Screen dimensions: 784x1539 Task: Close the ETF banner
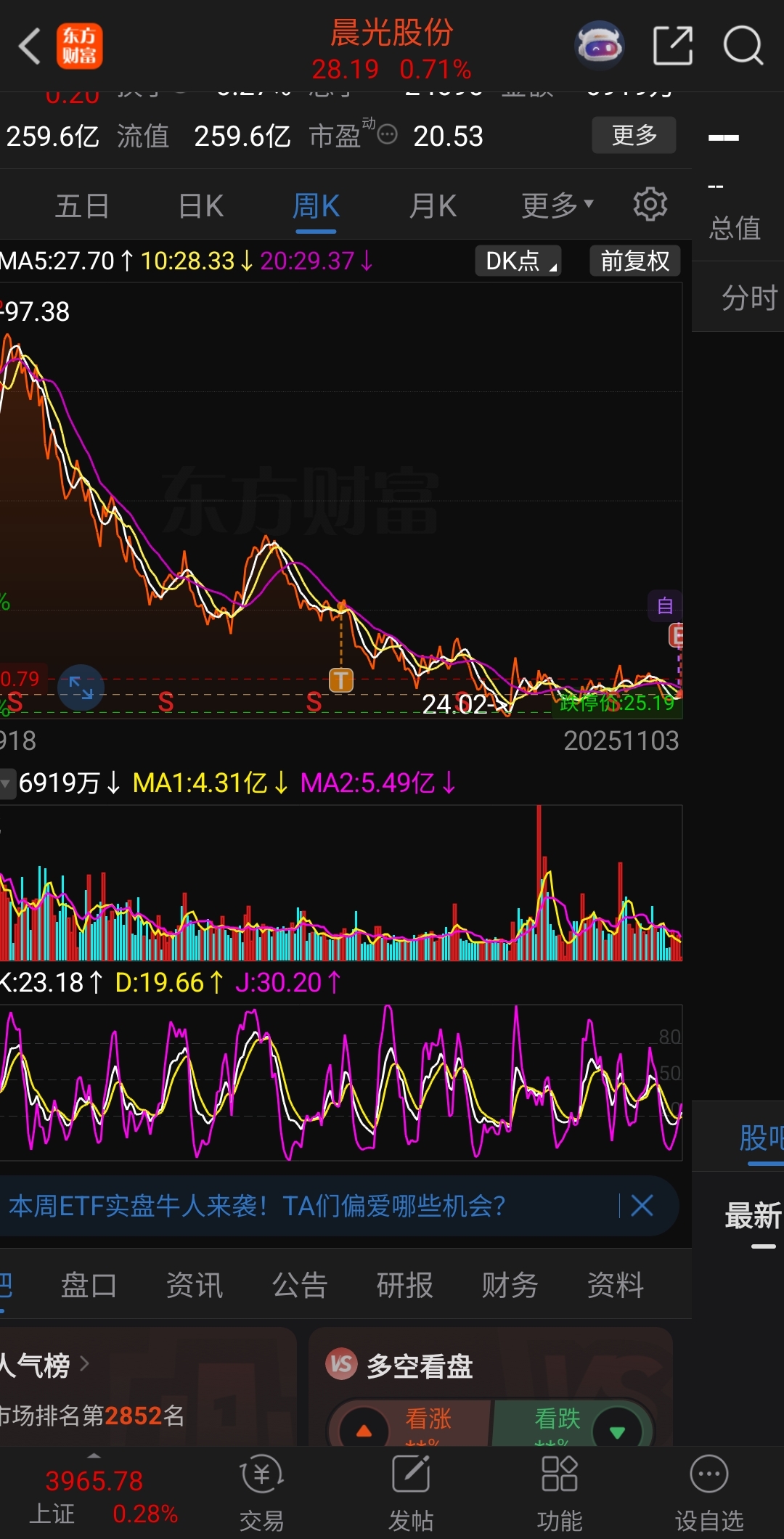(x=642, y=1206)
